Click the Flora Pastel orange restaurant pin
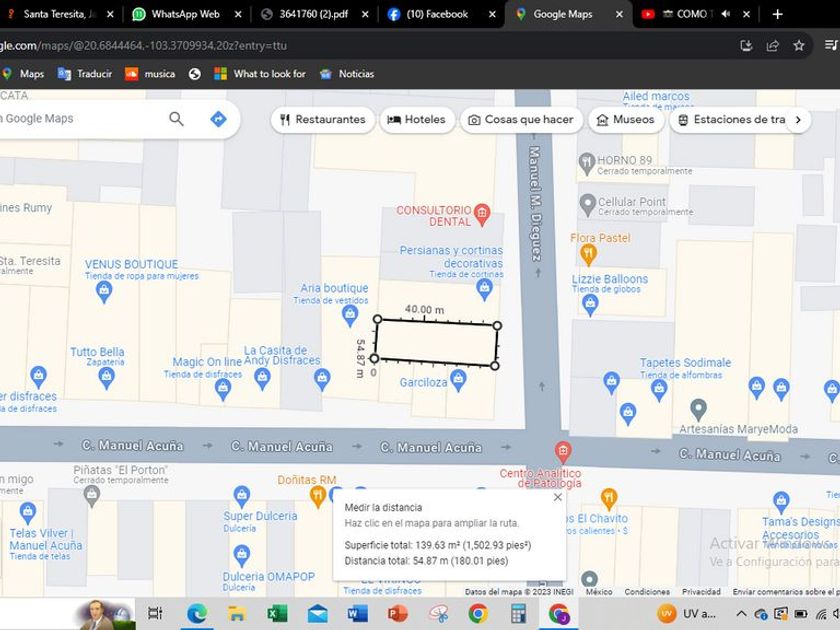Viewport: 840px width, 630px height. pos(588,255)
